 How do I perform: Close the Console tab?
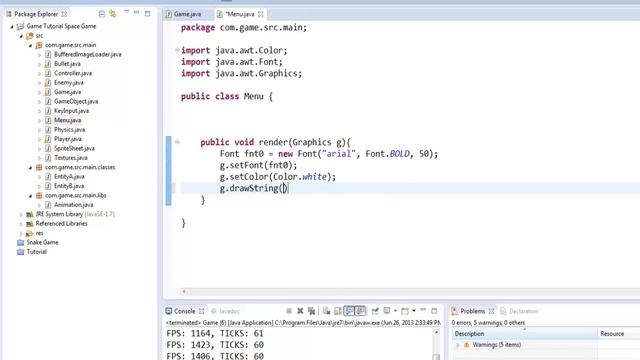click(201, 311)
